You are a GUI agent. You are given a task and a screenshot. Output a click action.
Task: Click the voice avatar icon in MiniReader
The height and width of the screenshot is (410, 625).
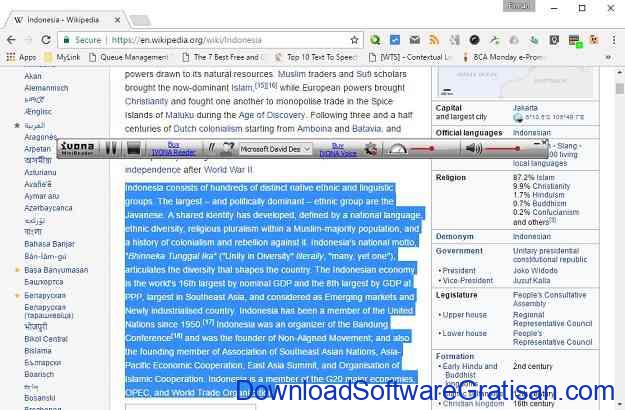click(x=228, y=149)
